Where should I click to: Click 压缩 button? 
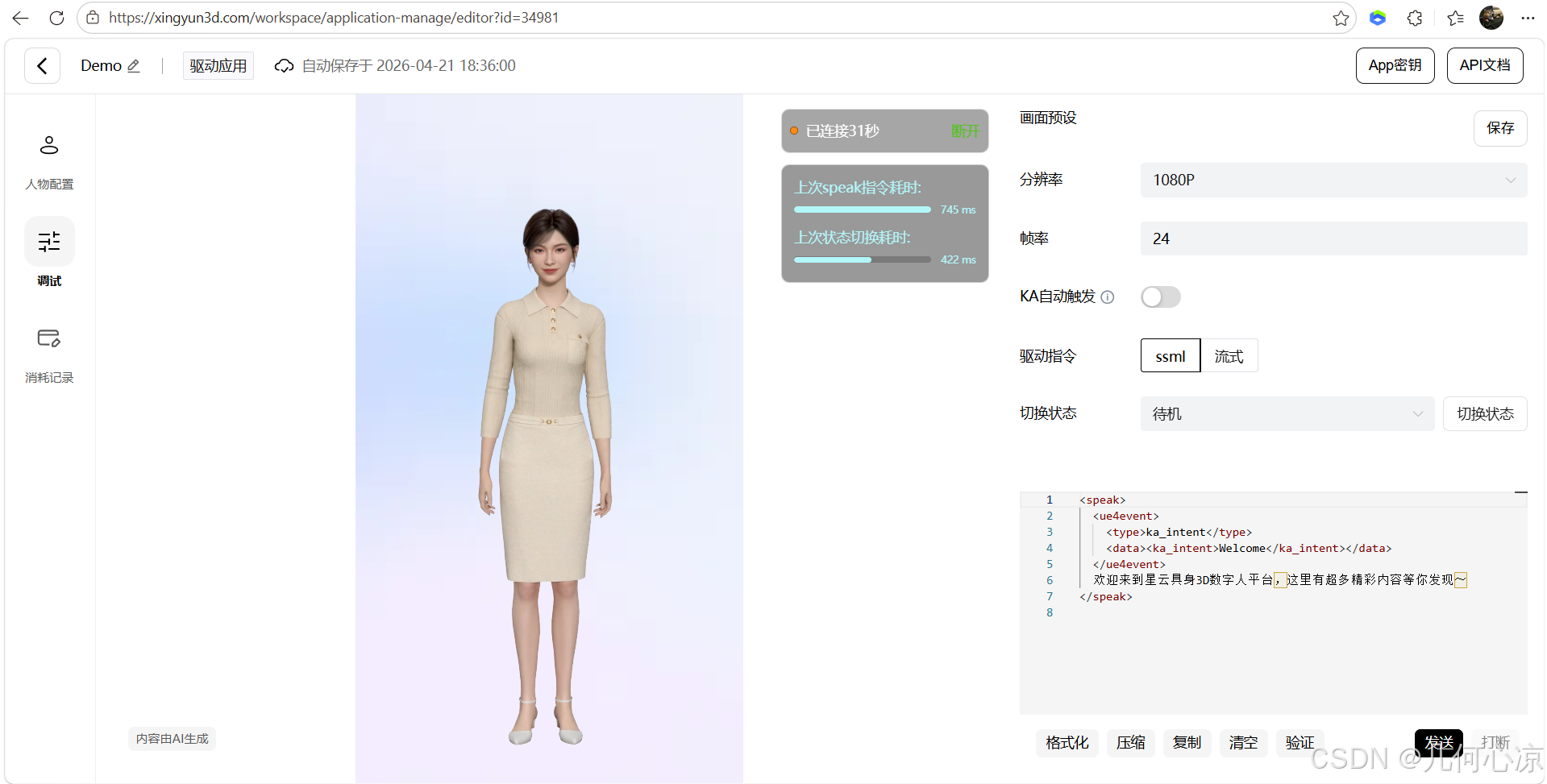(x=1130, y=743)
